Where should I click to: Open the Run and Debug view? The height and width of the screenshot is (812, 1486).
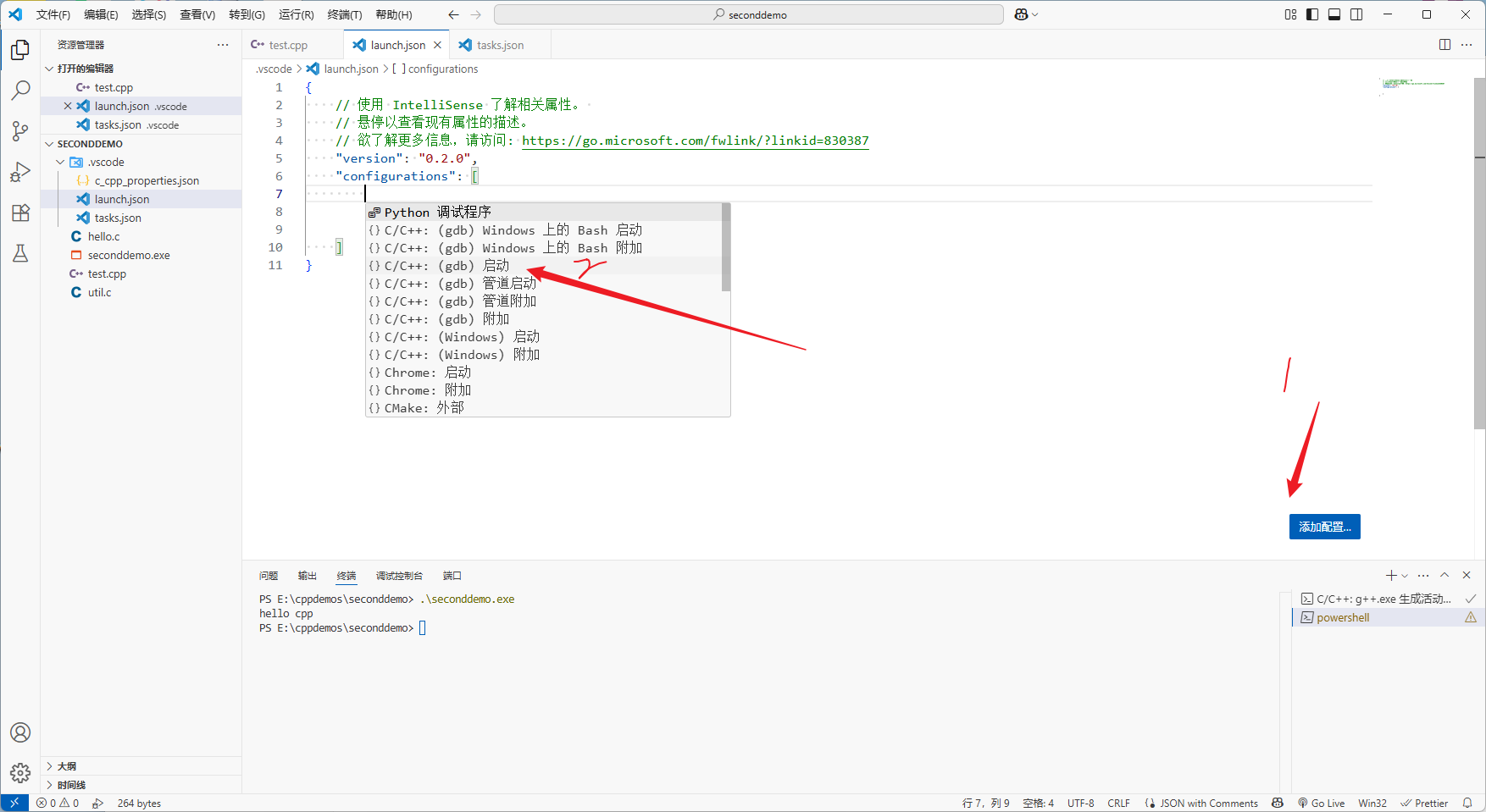click(x=20, y=172)
